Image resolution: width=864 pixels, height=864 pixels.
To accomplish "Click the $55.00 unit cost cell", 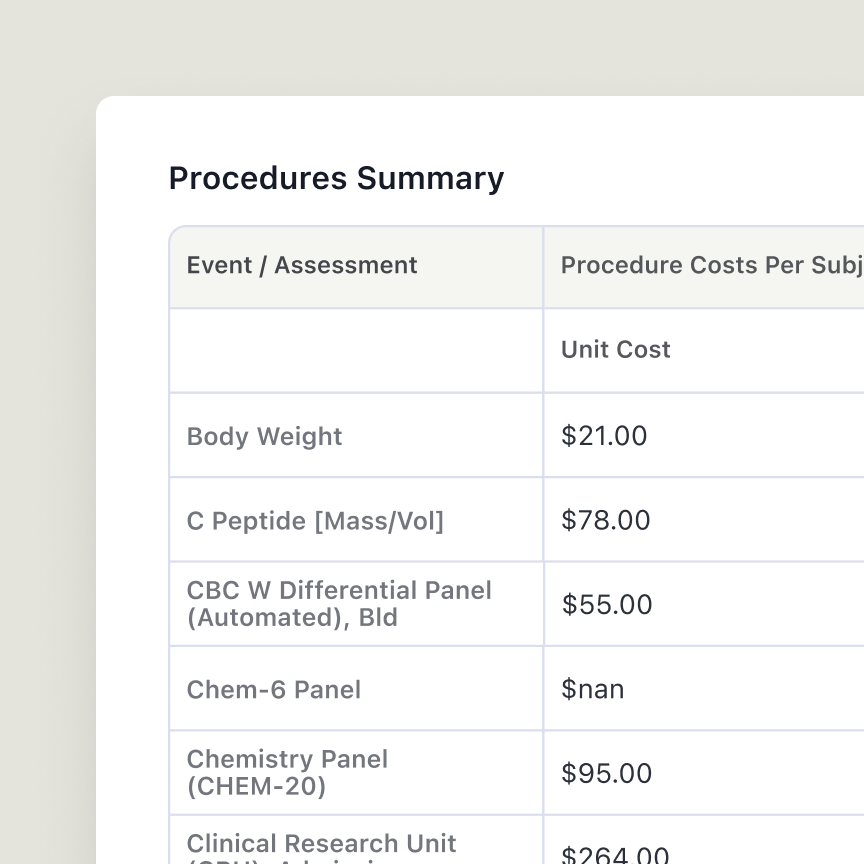I will click(x=607, y=604).
